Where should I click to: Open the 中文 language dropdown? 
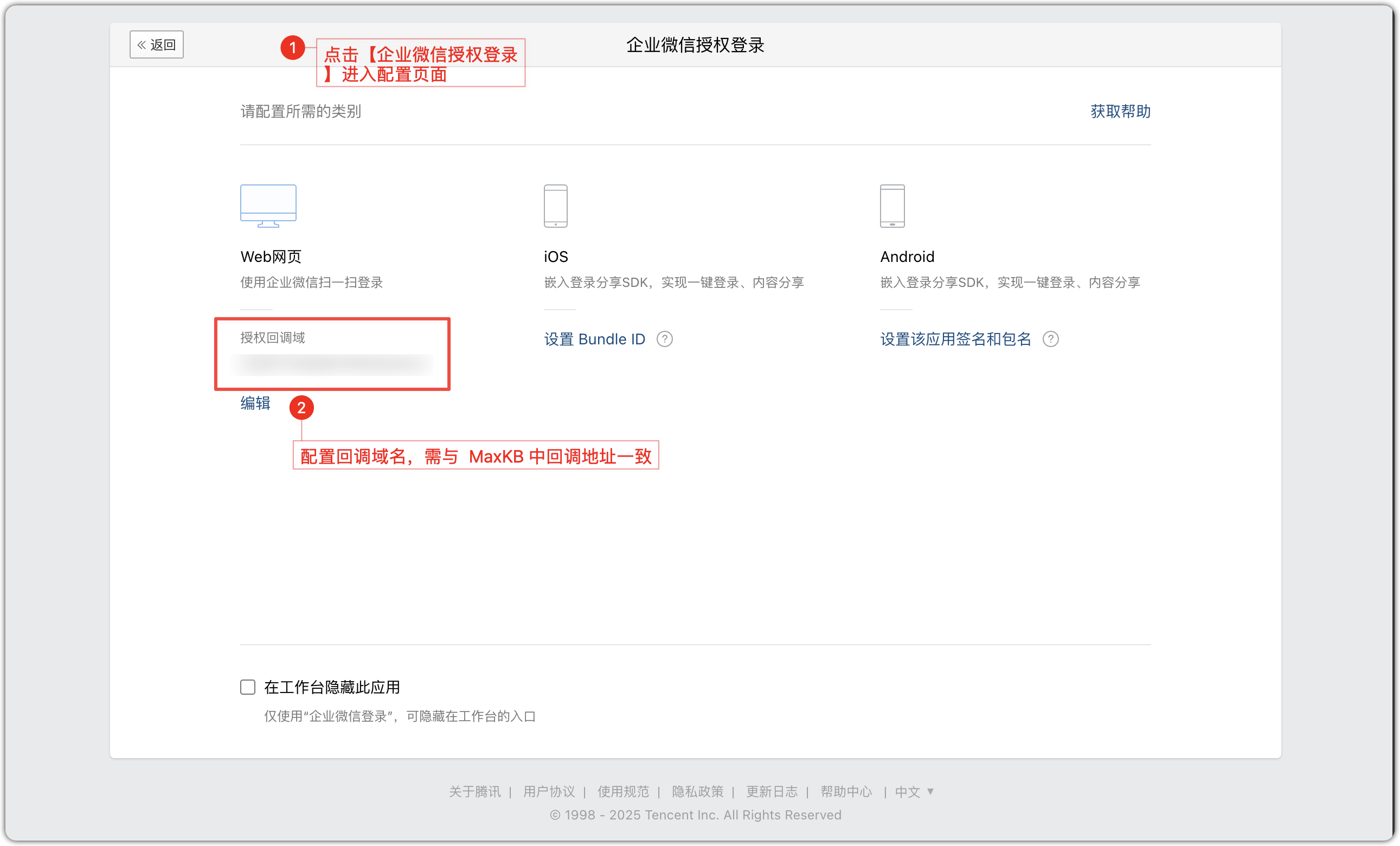pyautogui.click(x=914, y=791)
